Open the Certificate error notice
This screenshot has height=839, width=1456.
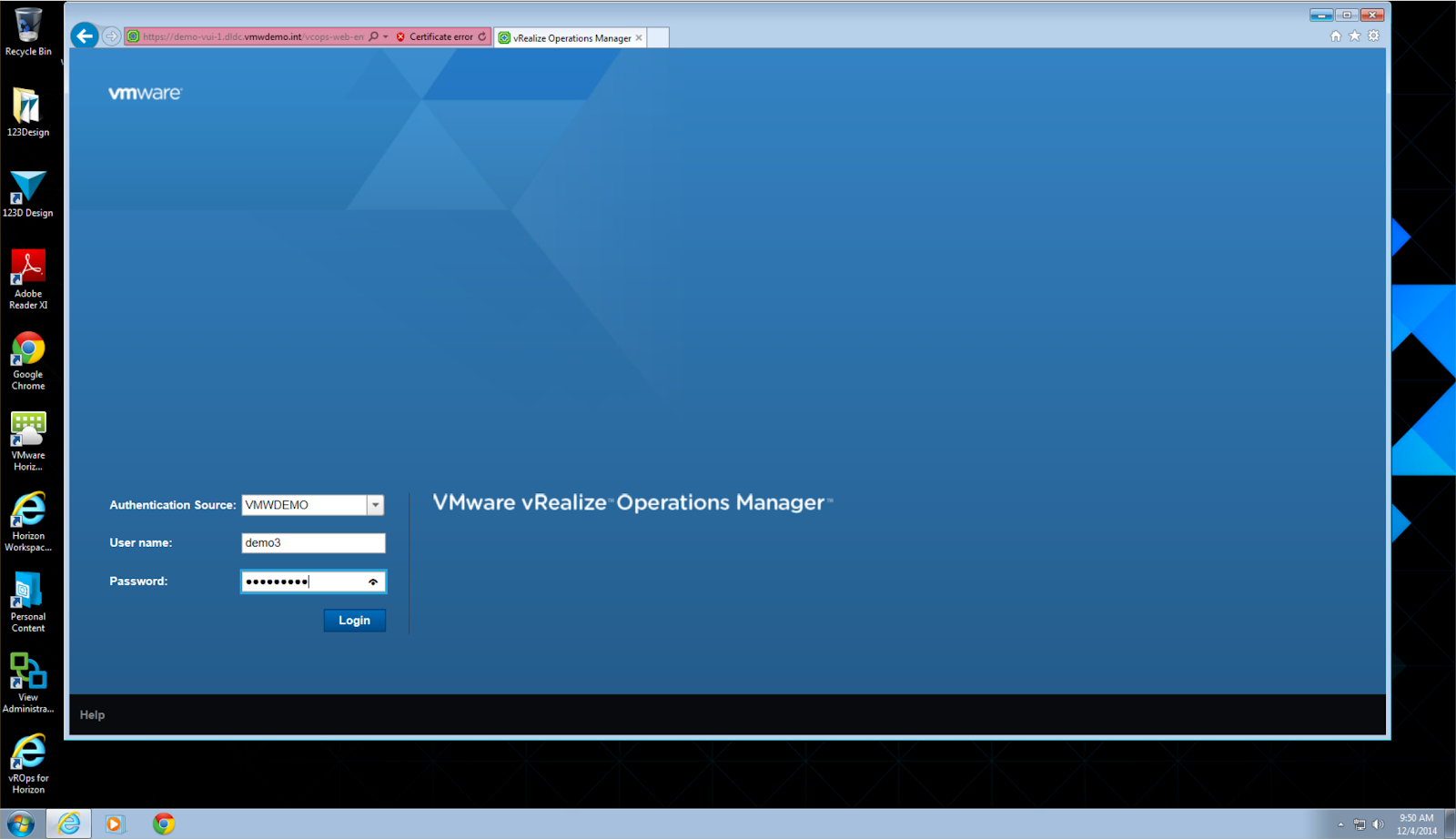pyautogui.click(x=434, y=37)
